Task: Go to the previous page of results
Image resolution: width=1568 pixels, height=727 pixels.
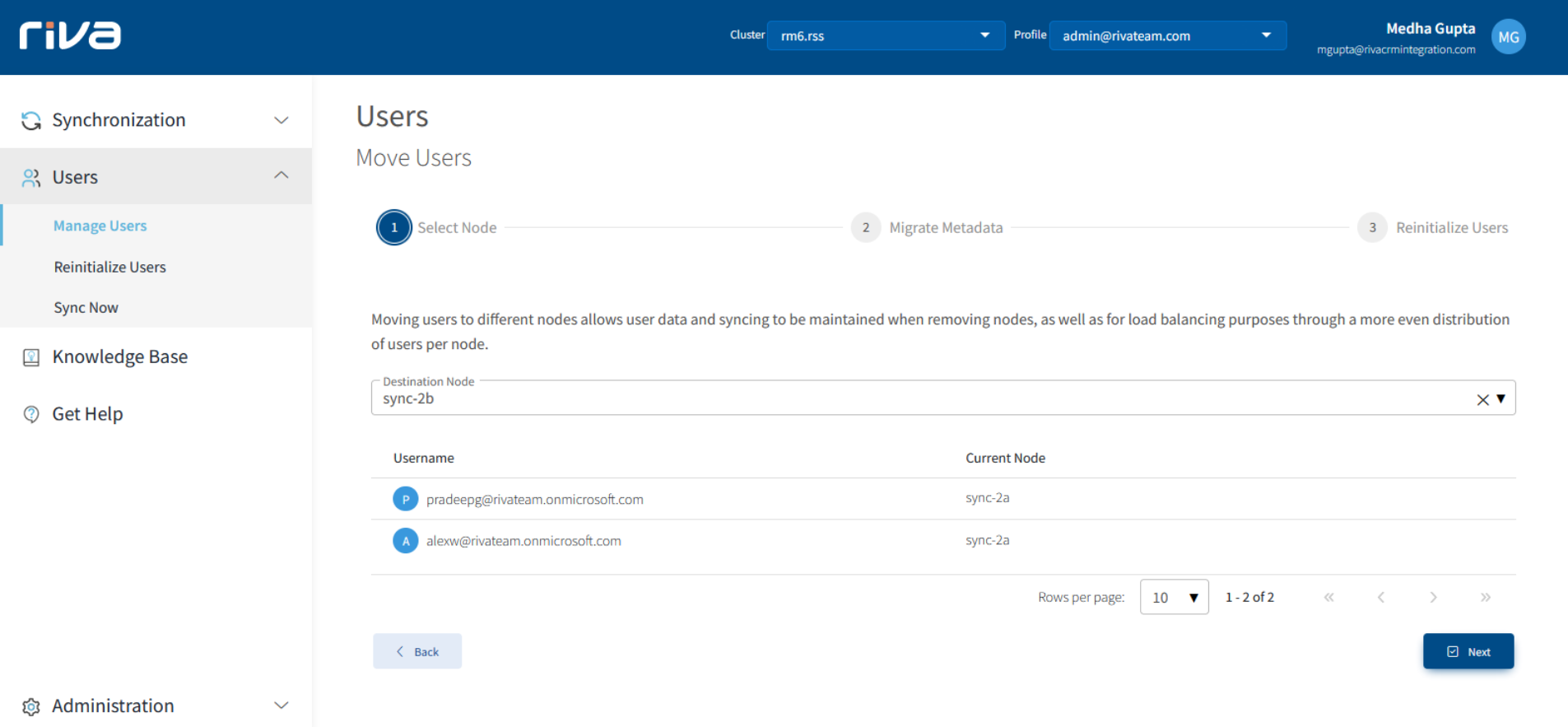Action: (1381, 598)
